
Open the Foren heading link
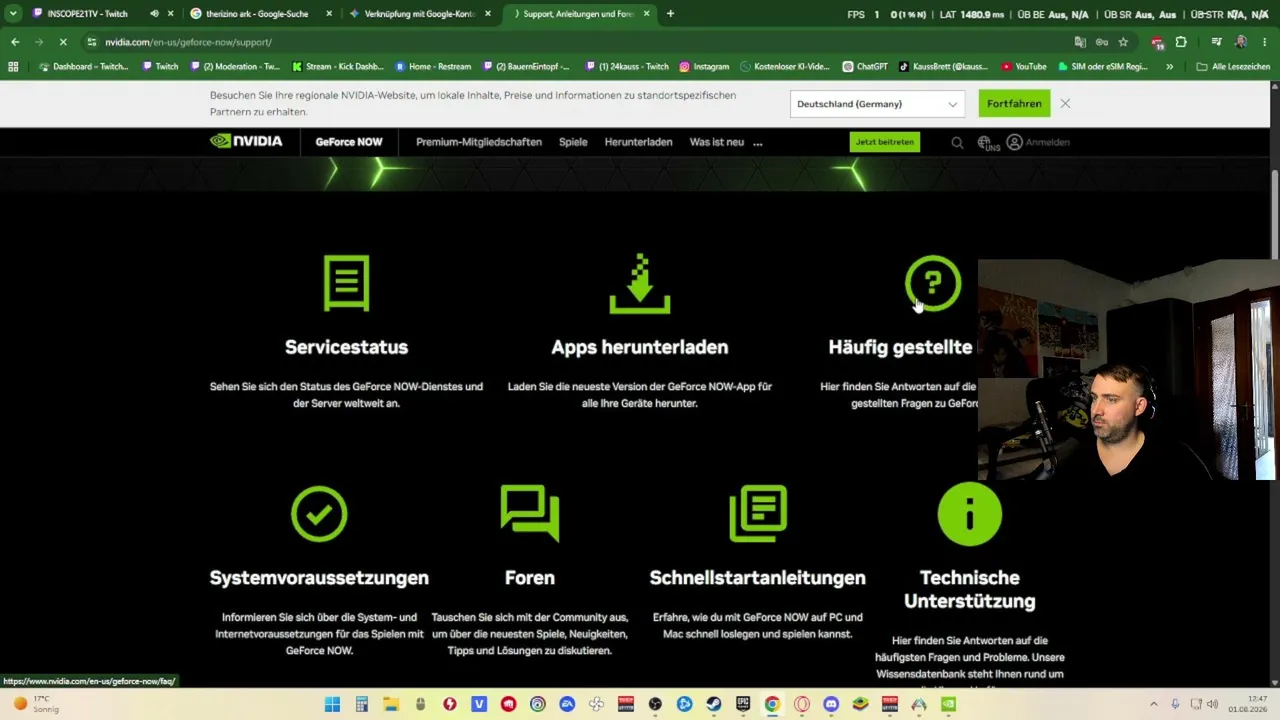click(x=530, y=578)
